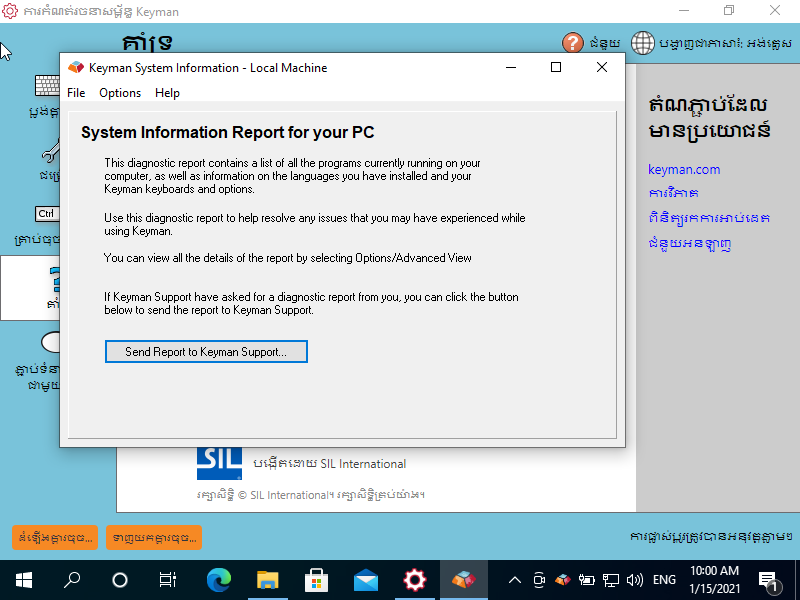Viewport: 800px width, 600px height.
Task: Close the Keyman System Information window
Action: 602,67
